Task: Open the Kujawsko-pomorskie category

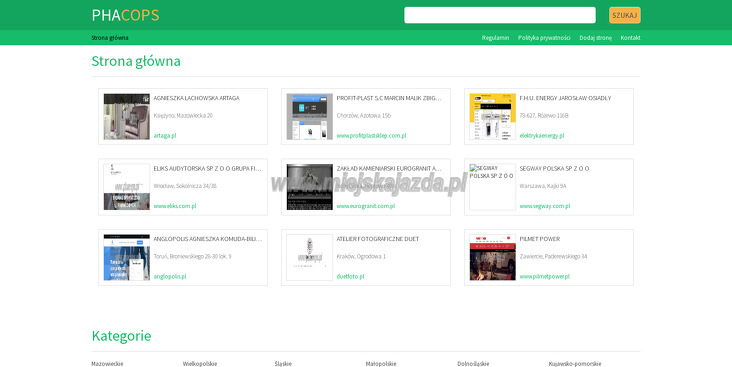Action: (x=575, y=364)
